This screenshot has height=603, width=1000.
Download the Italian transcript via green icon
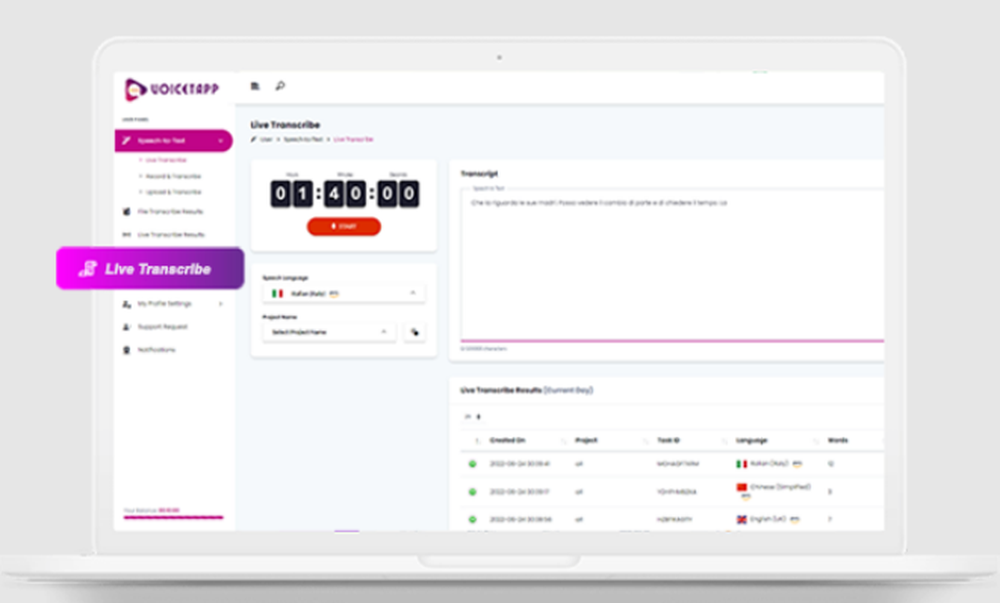pos(471,463)
